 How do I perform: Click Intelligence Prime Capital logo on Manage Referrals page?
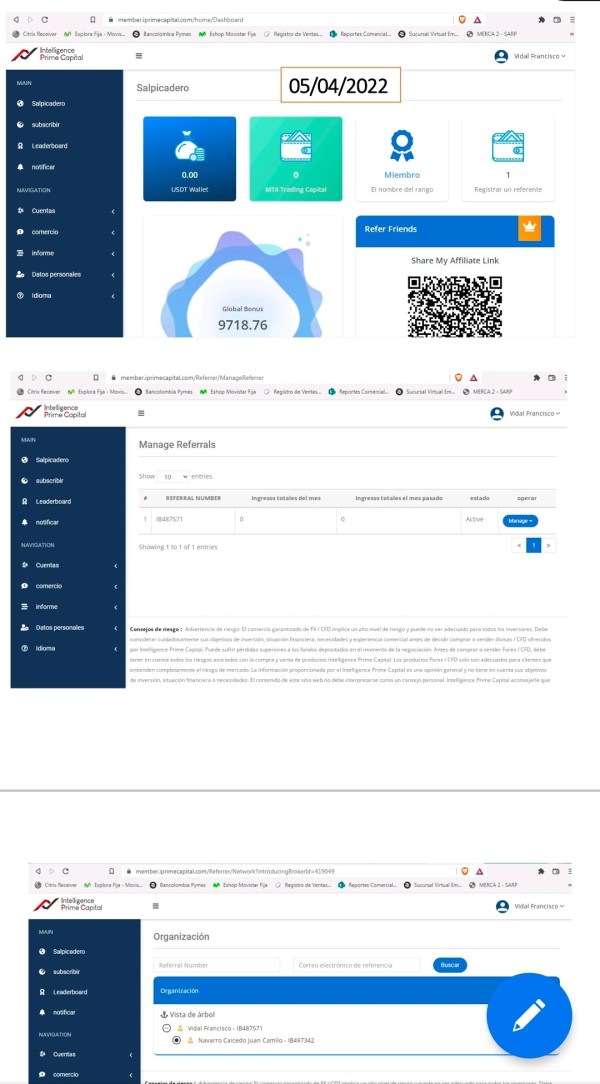coord(49,412)
